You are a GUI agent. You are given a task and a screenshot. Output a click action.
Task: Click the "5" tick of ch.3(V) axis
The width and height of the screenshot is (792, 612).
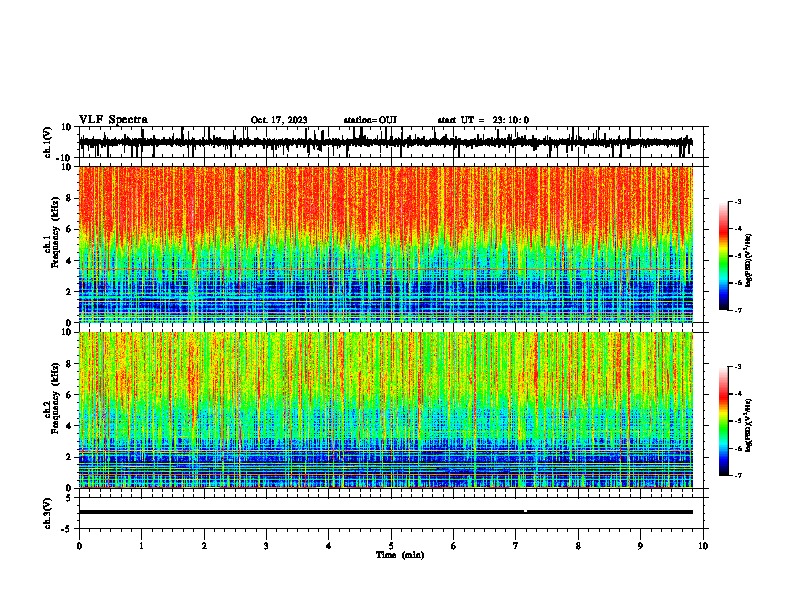[x=69, y=498]
